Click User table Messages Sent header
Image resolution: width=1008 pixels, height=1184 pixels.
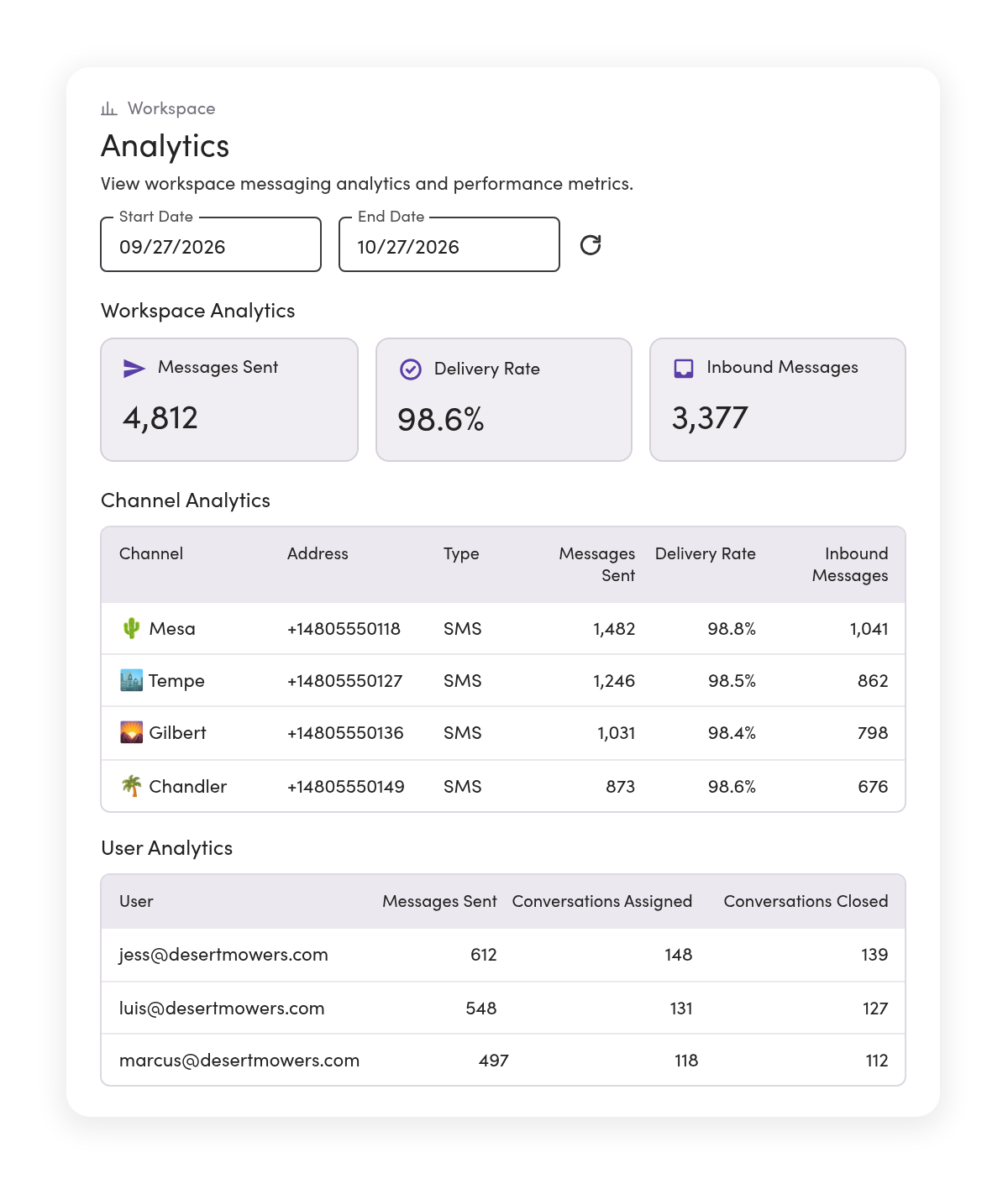(x=439, y=901)
